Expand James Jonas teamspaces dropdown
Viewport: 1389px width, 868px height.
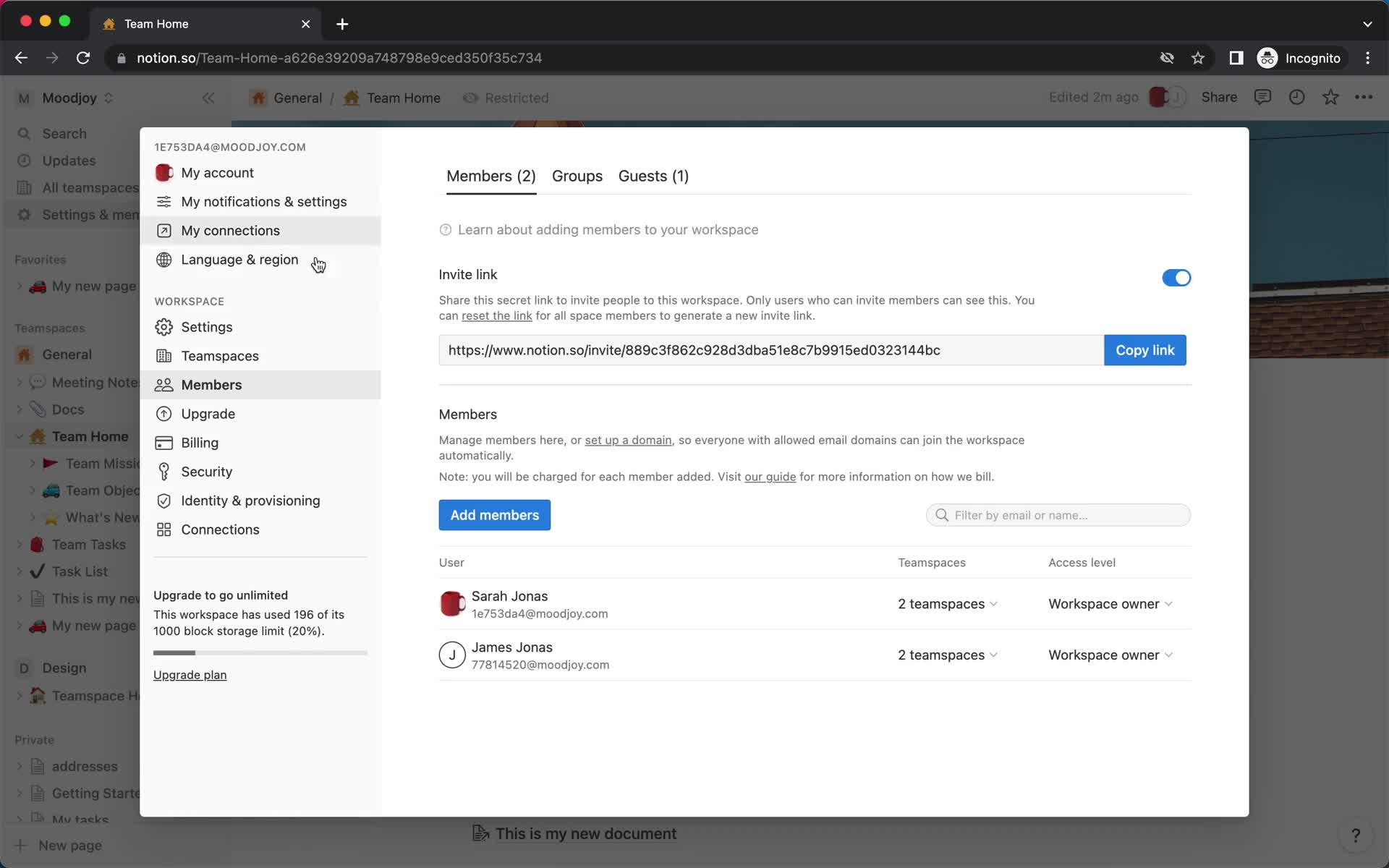948,655
